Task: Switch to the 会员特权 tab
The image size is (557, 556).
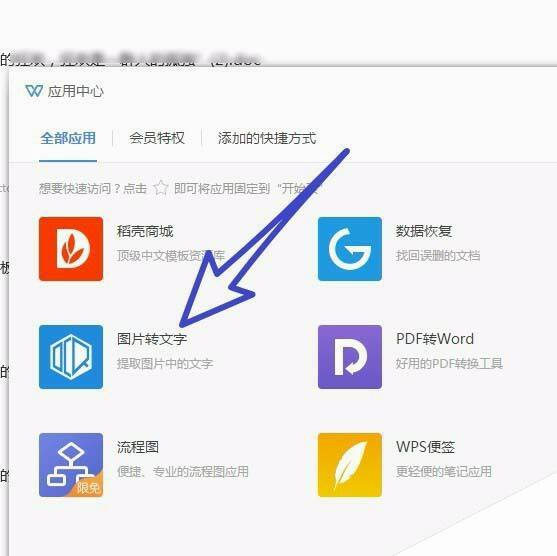Action: 157,138
